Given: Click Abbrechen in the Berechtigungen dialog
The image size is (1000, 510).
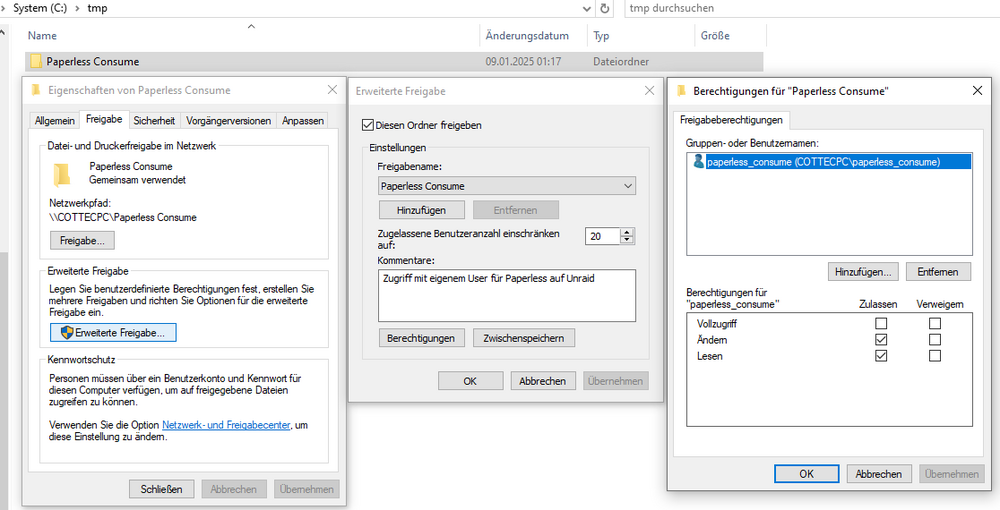Looking at the screenshot, I should coord(879,474).
